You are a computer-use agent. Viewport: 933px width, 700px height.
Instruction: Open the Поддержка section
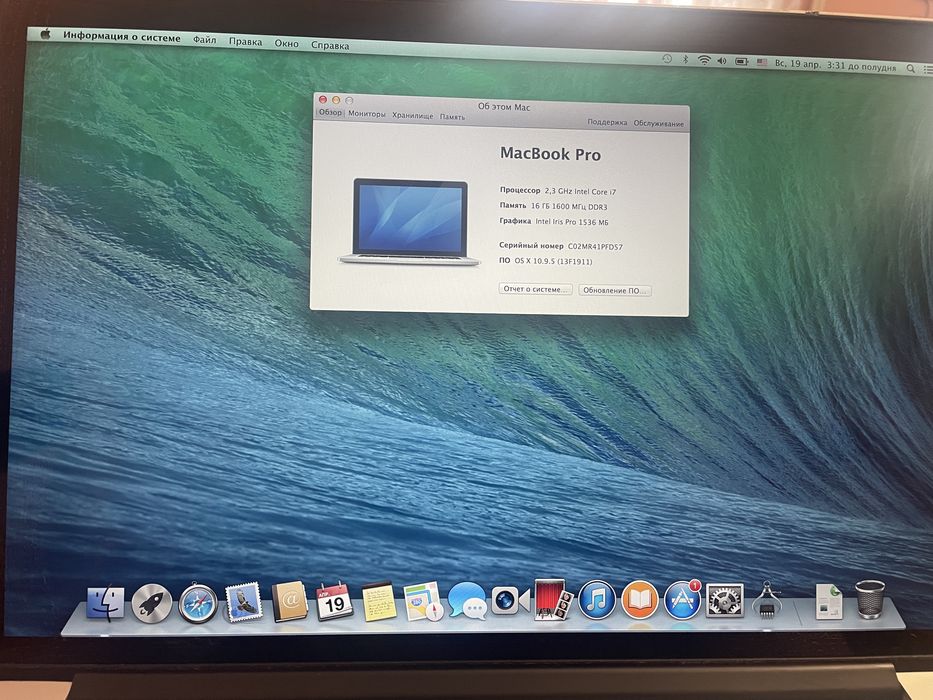607,122
